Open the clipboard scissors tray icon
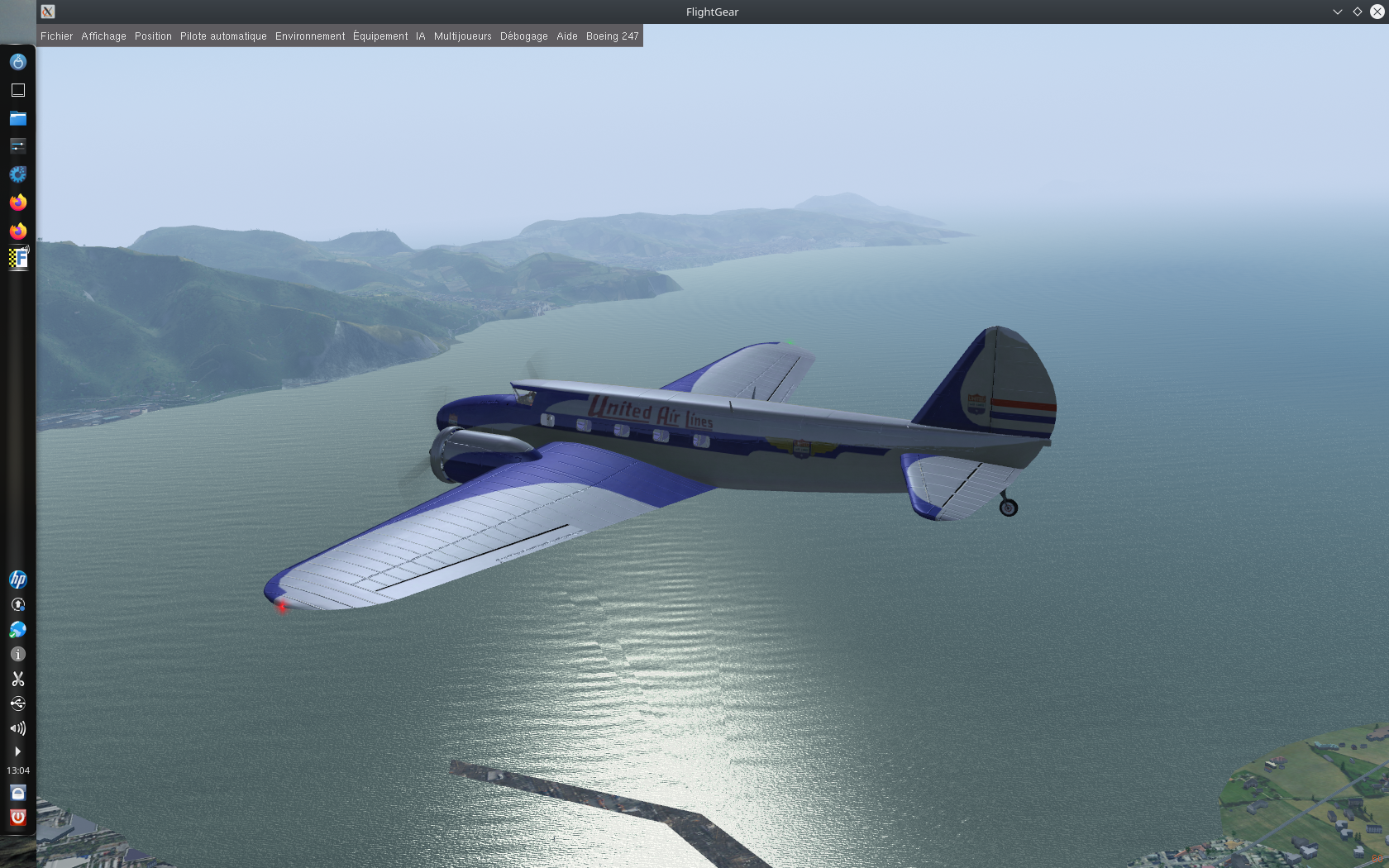This screenshot has height=868, width=1389. coord(17,679)
